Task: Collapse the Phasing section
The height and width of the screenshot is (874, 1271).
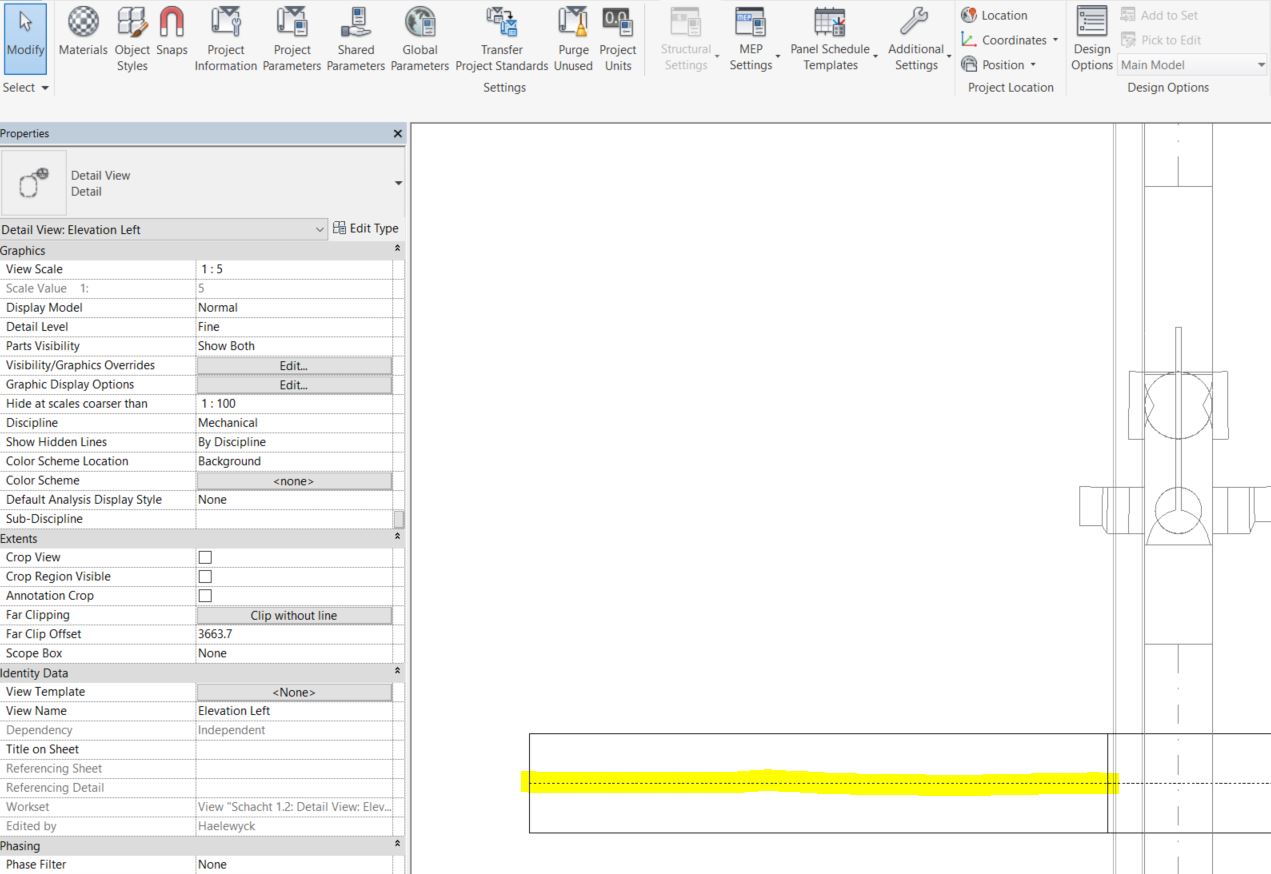Action: [x=399, y=846]
